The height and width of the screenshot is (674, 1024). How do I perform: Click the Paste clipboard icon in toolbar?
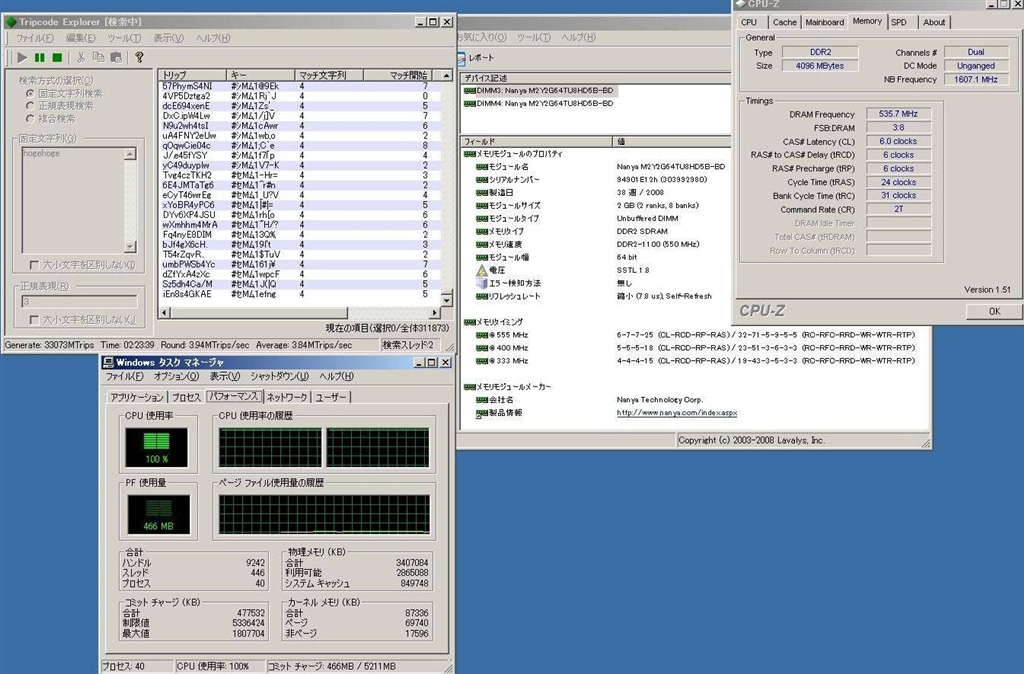116,58
